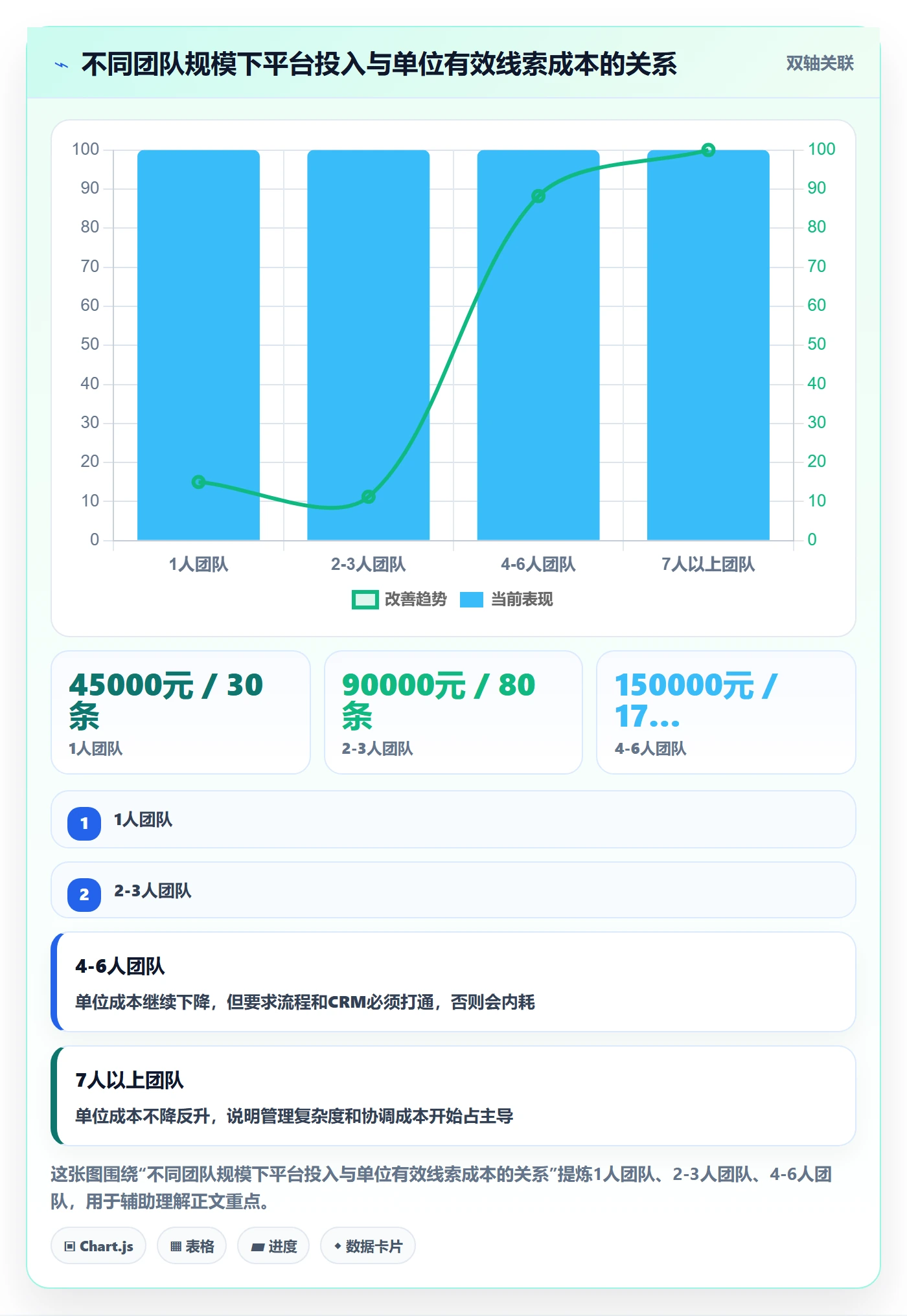Click the summary paragraph starting 这张图围绕
The image size is (907, 1316).
pyautogui.click(x=441, y=1187)
